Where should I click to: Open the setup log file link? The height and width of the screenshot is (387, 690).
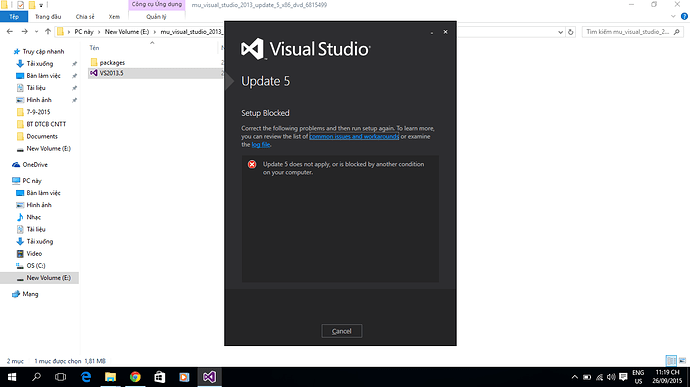click(261, 144)
